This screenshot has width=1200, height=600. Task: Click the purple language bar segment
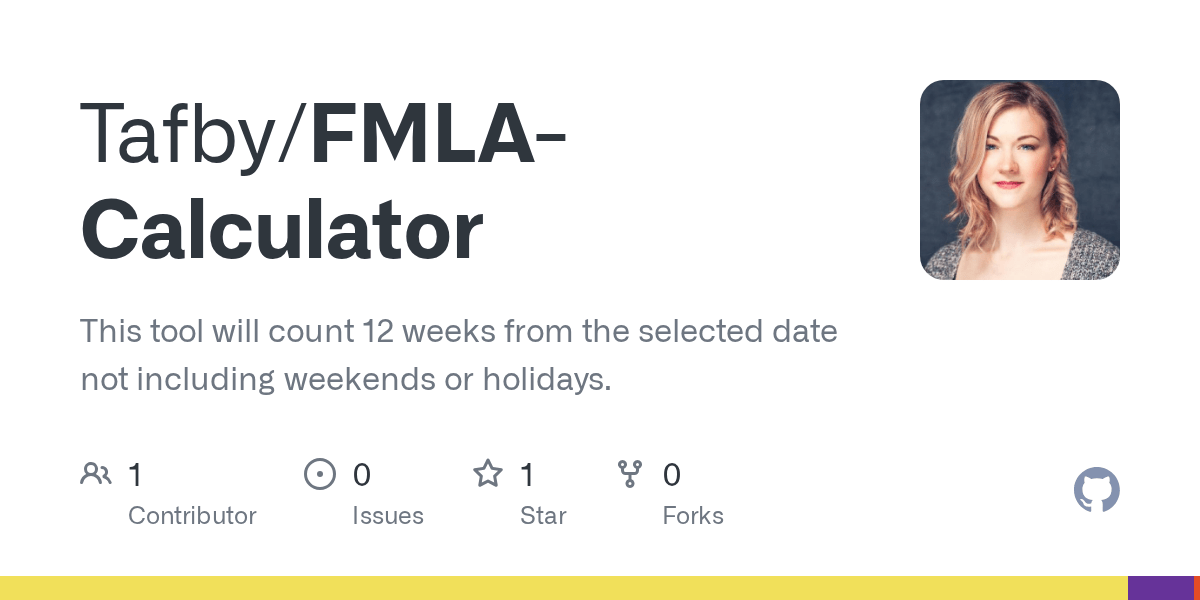click(x=1160, y=588)
